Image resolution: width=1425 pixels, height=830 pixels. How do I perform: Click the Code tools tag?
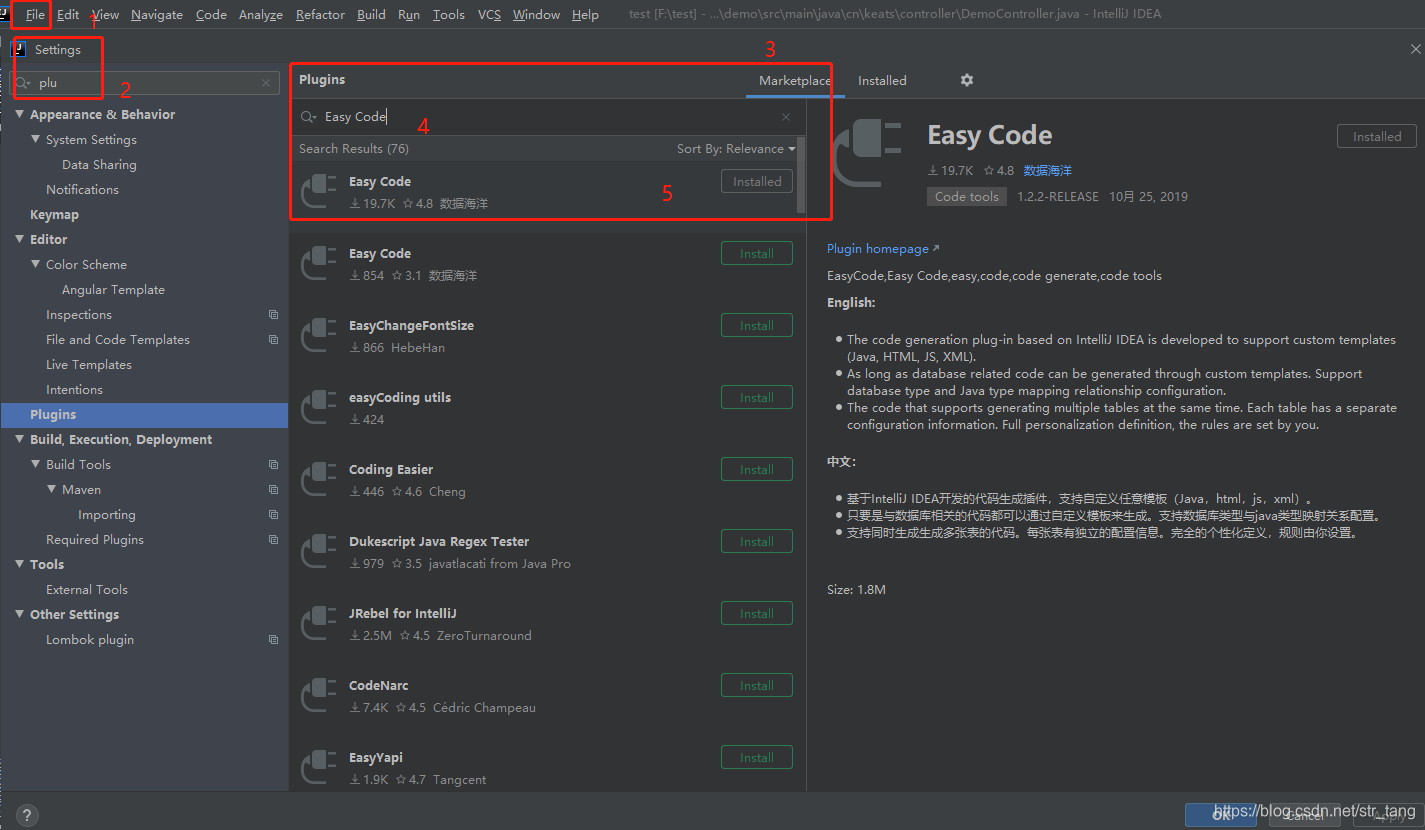click(x=966, y=197)
